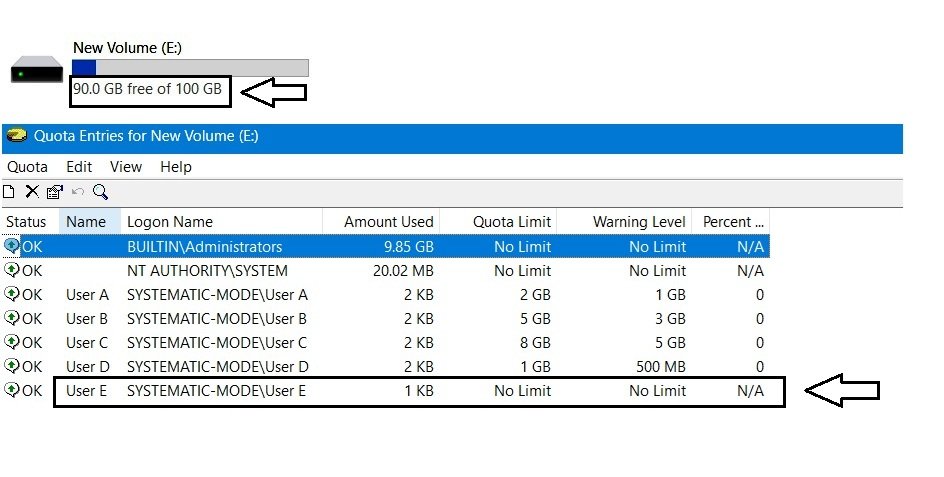Sort by the Name column header
944x477 pixels.
90,222
